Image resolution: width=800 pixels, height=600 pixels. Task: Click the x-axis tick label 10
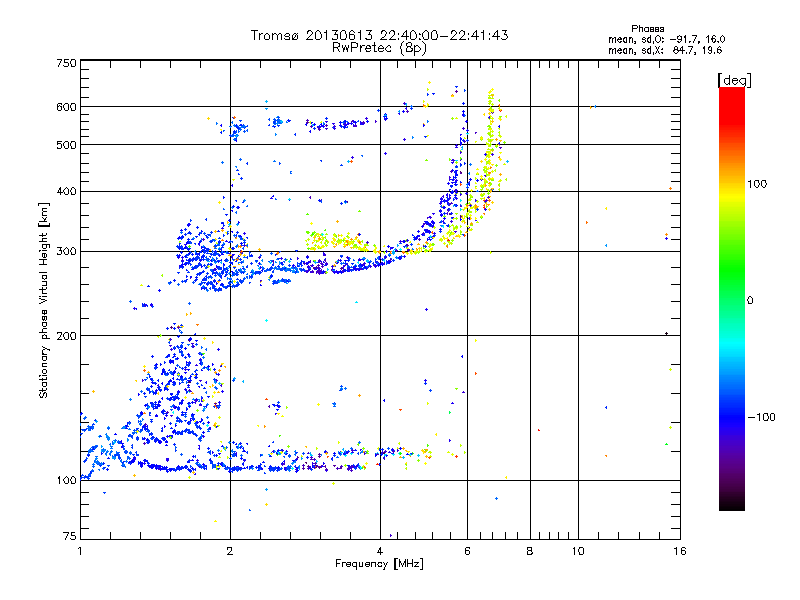click(578, 551)
